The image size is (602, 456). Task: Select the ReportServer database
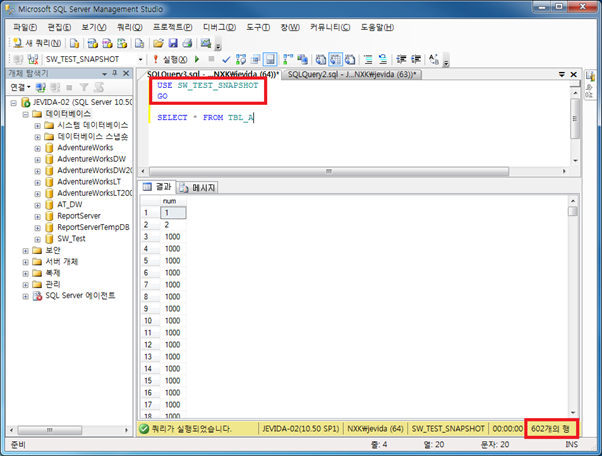[x=79, y=216]
